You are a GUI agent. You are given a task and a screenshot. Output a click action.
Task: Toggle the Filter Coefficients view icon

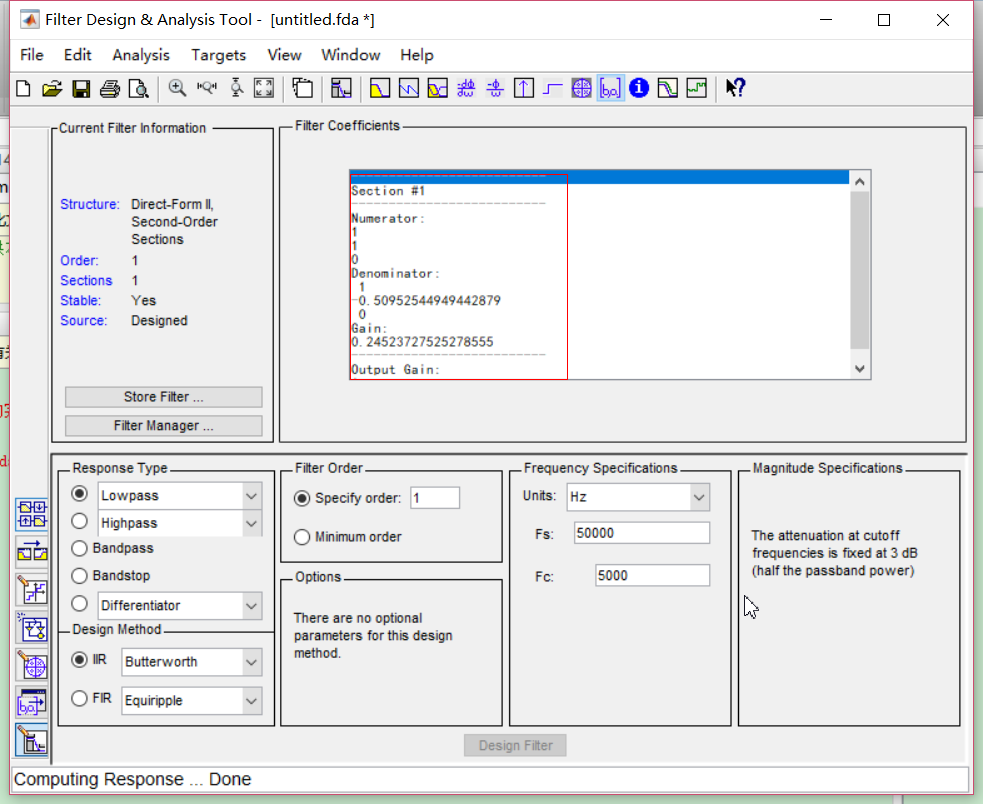(611, 88)
